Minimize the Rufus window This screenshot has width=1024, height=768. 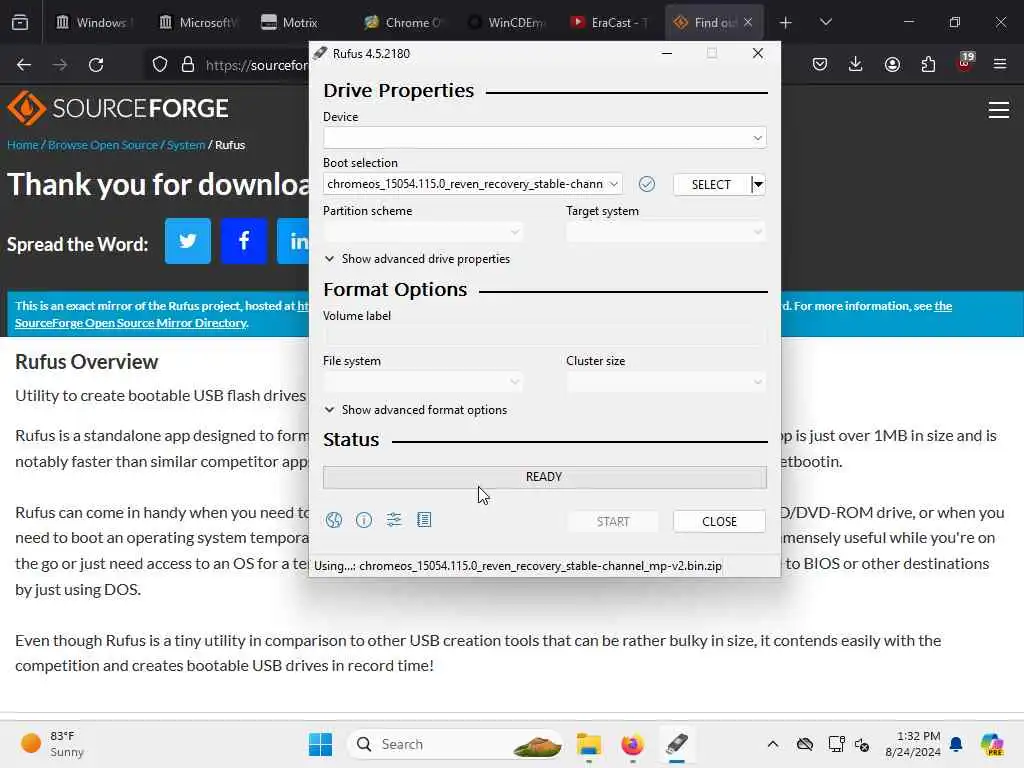pyautogui.click(x=667, y=54)
